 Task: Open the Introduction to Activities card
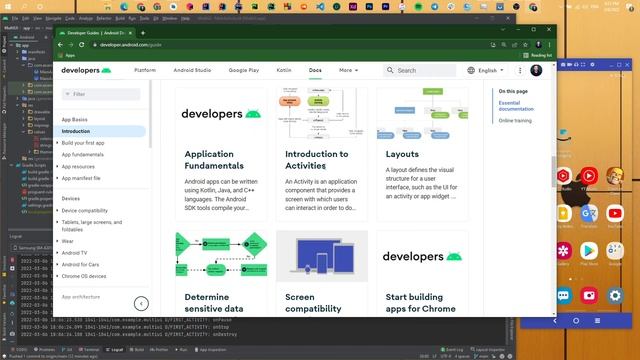click(x=322, y=154)
